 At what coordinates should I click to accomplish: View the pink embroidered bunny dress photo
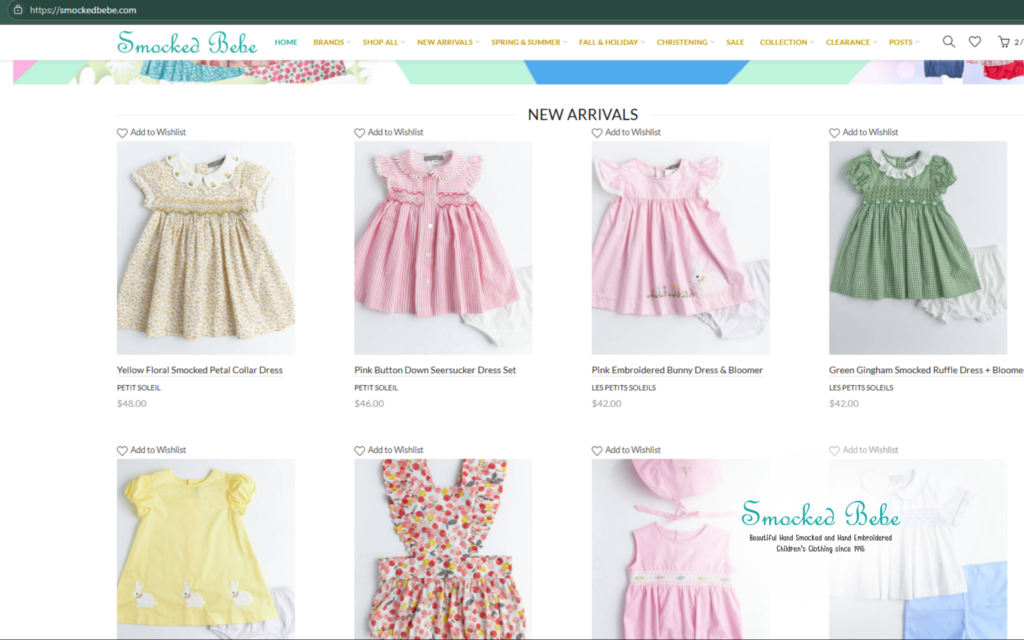[x=680, y=248]
